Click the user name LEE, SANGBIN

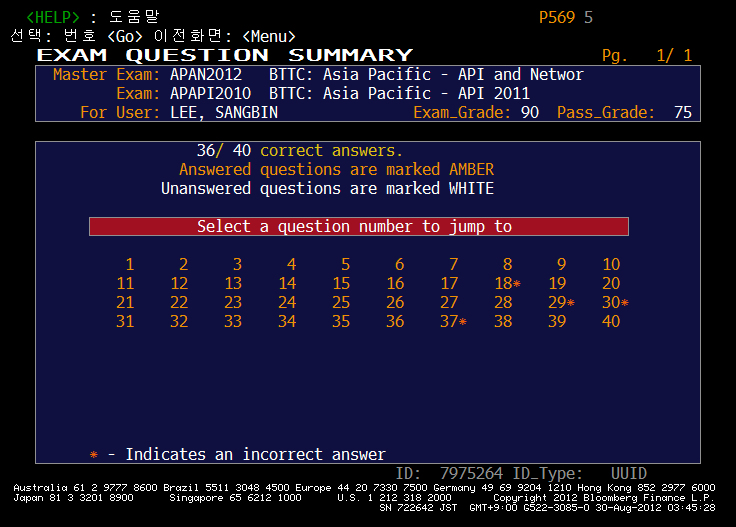coord(224,113)
